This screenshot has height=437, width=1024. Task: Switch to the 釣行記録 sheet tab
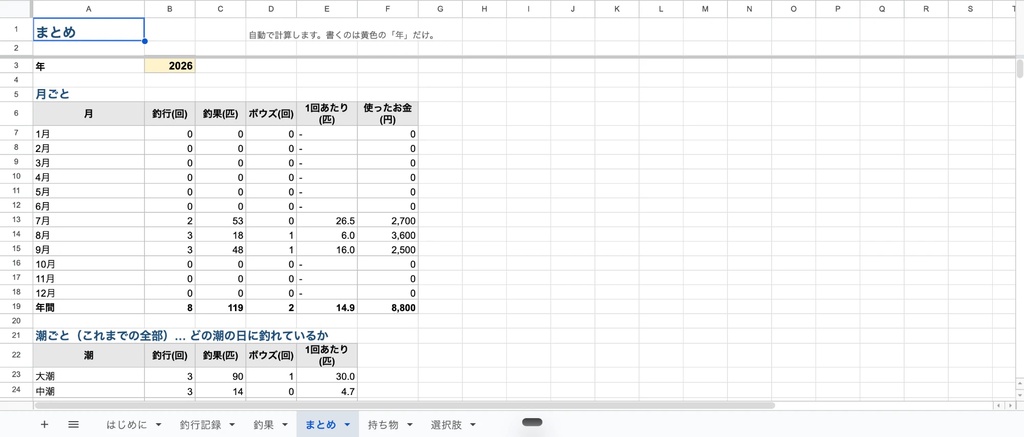[x=200, y=425]
